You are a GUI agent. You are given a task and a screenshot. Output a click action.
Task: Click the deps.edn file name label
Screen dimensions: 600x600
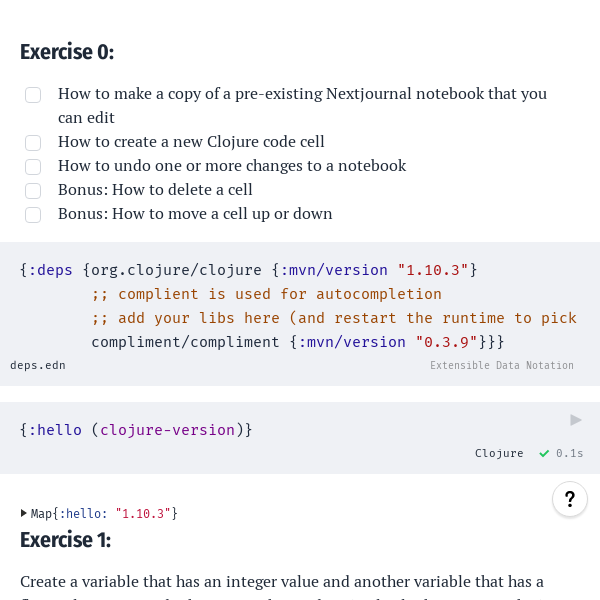click(38, 365)
